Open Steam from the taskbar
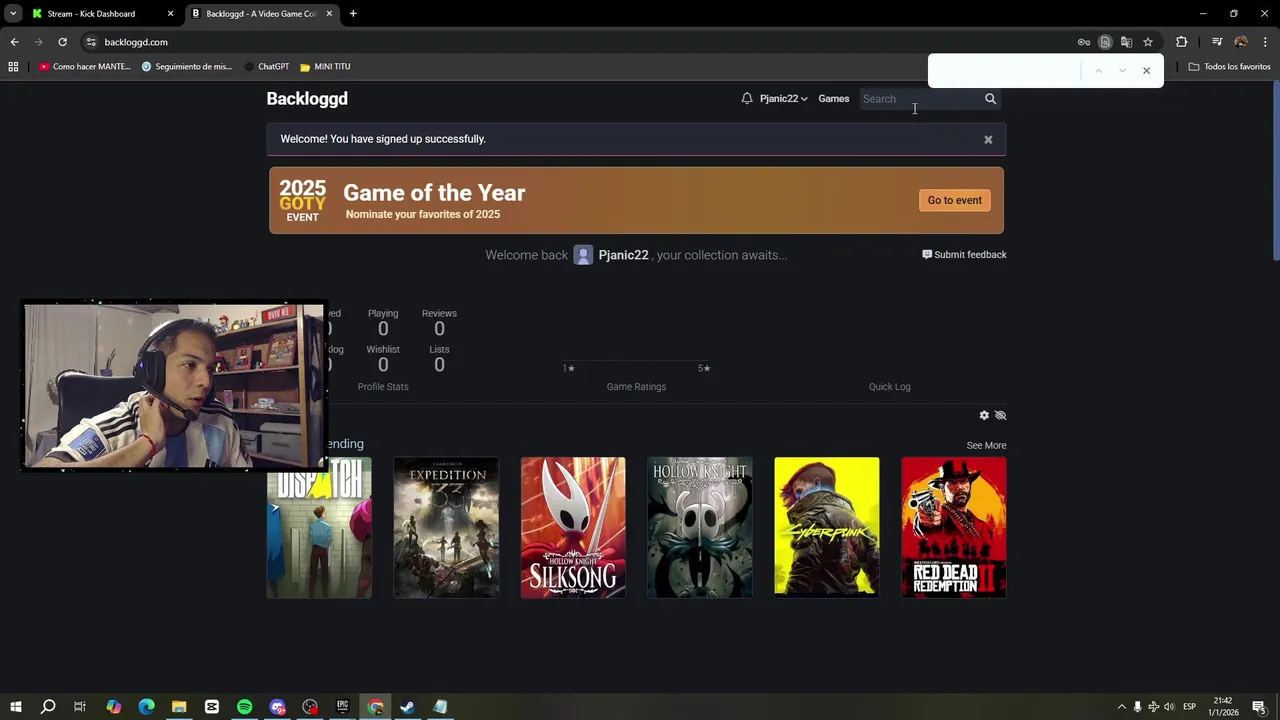This screenshot has height=720, width=1280. (x=407, y=707)
